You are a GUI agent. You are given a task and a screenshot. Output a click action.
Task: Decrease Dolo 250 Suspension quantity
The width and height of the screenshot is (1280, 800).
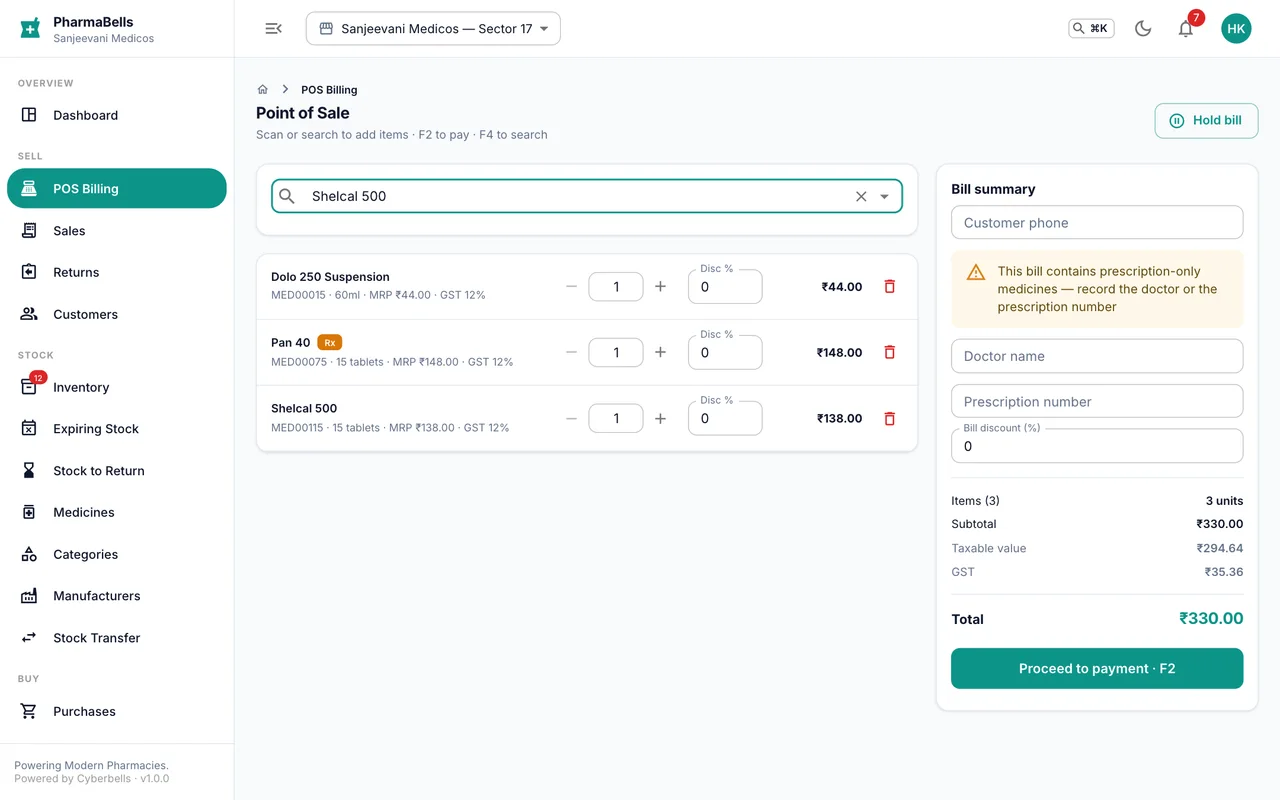pos(571,286)
